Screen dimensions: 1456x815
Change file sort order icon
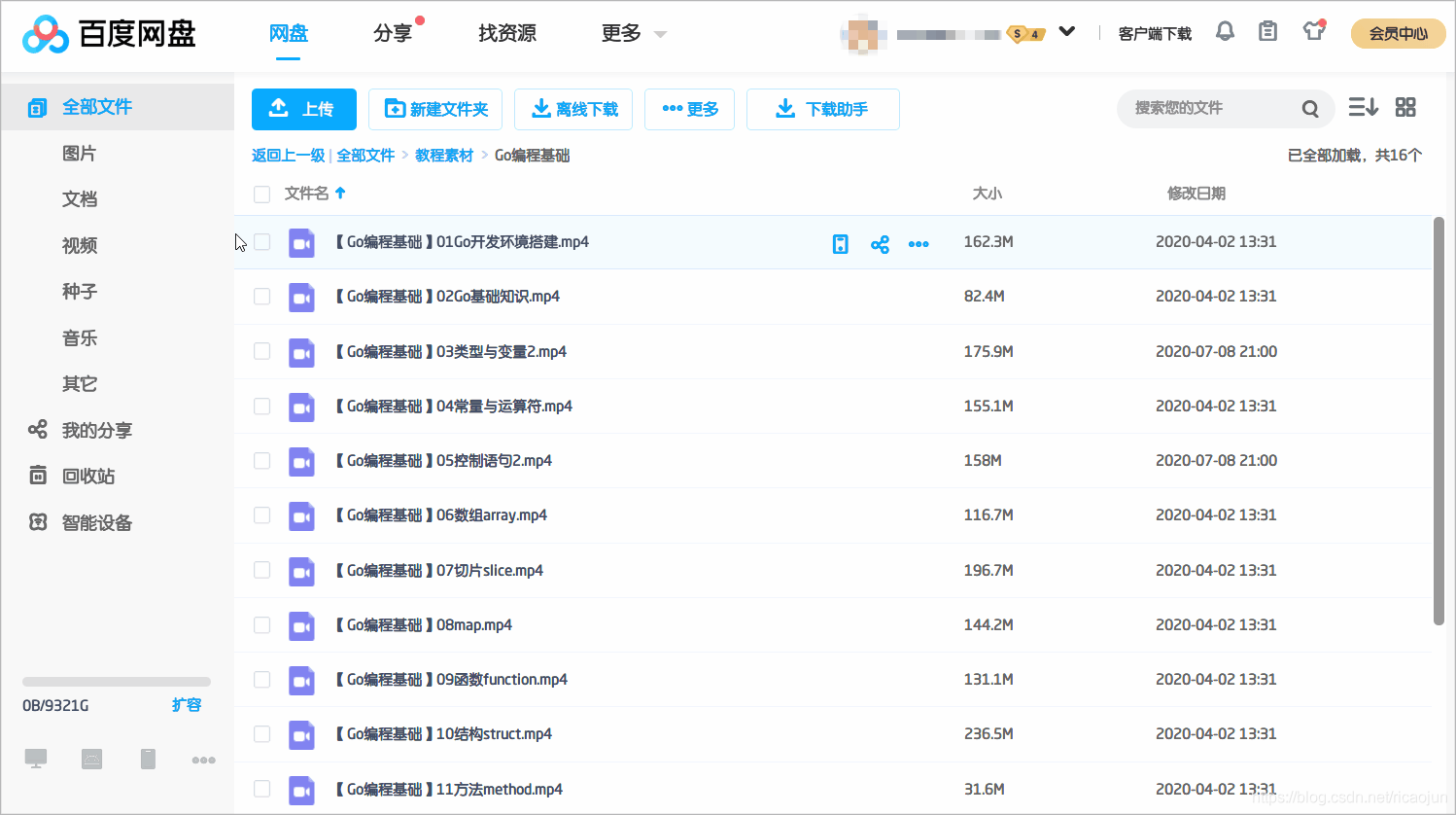(x=1363, y=107)
